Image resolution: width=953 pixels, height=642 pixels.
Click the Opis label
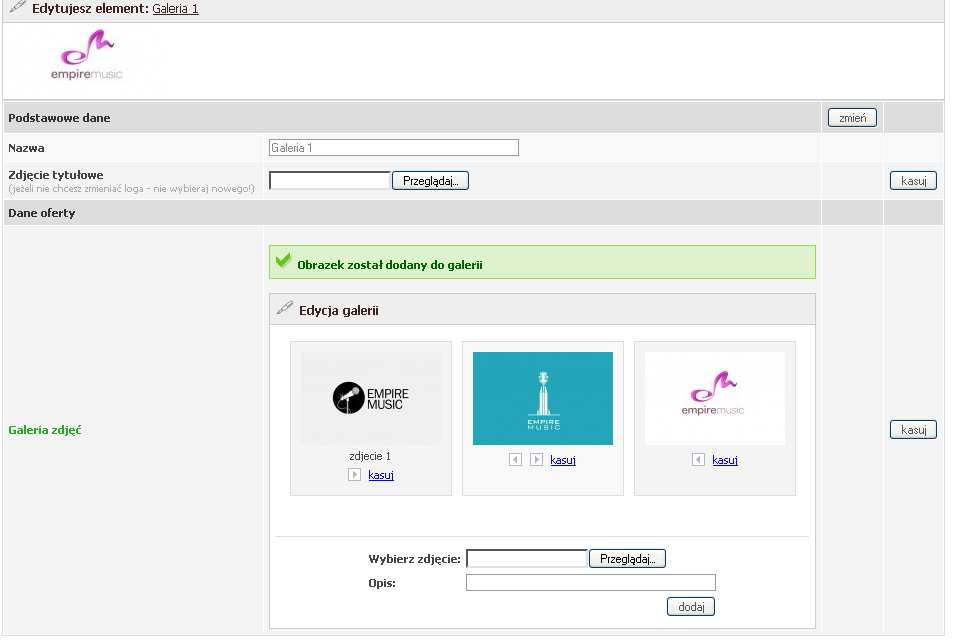(382, 583)
